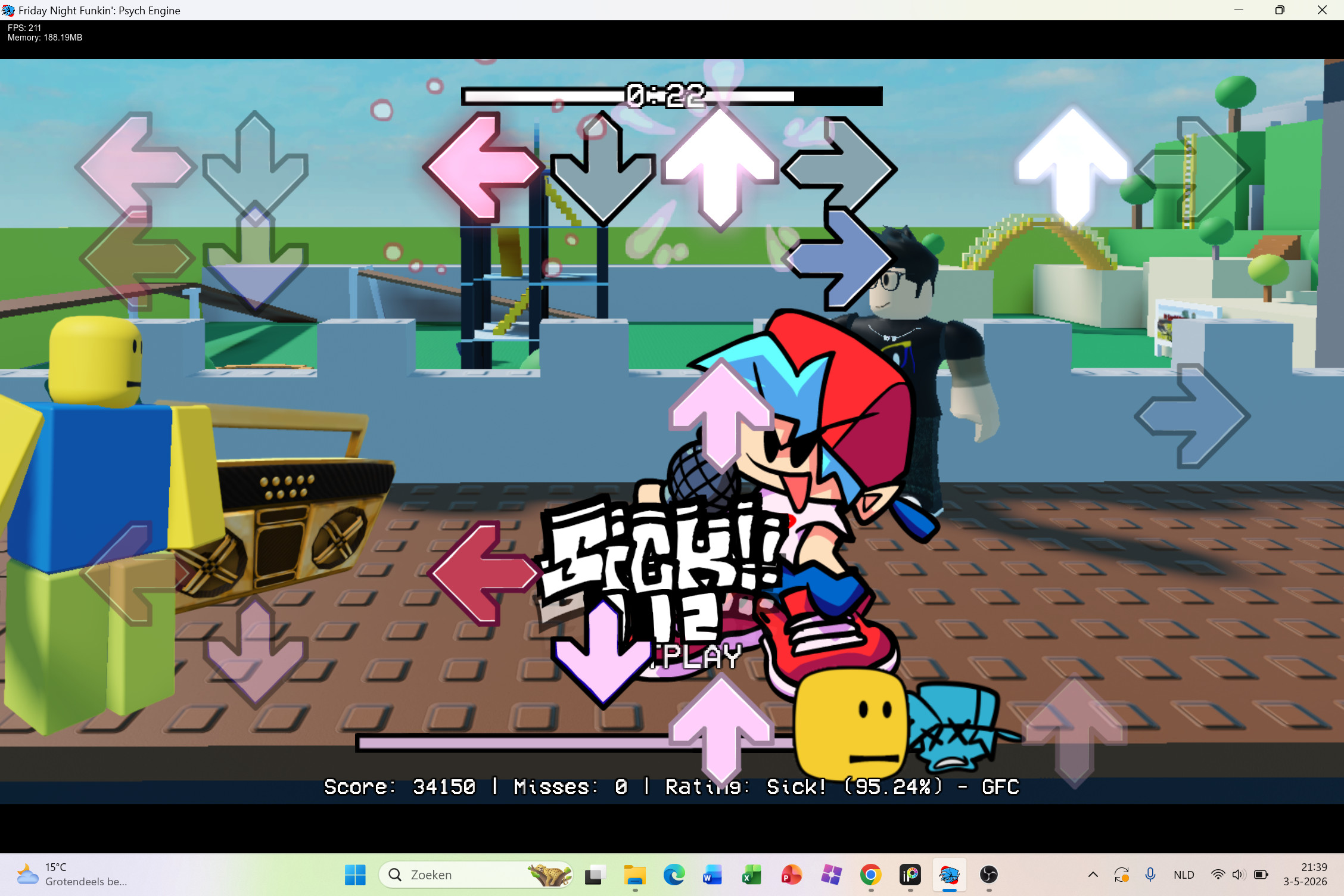
Task: Open volume control in system tray
Action: 1239,875
